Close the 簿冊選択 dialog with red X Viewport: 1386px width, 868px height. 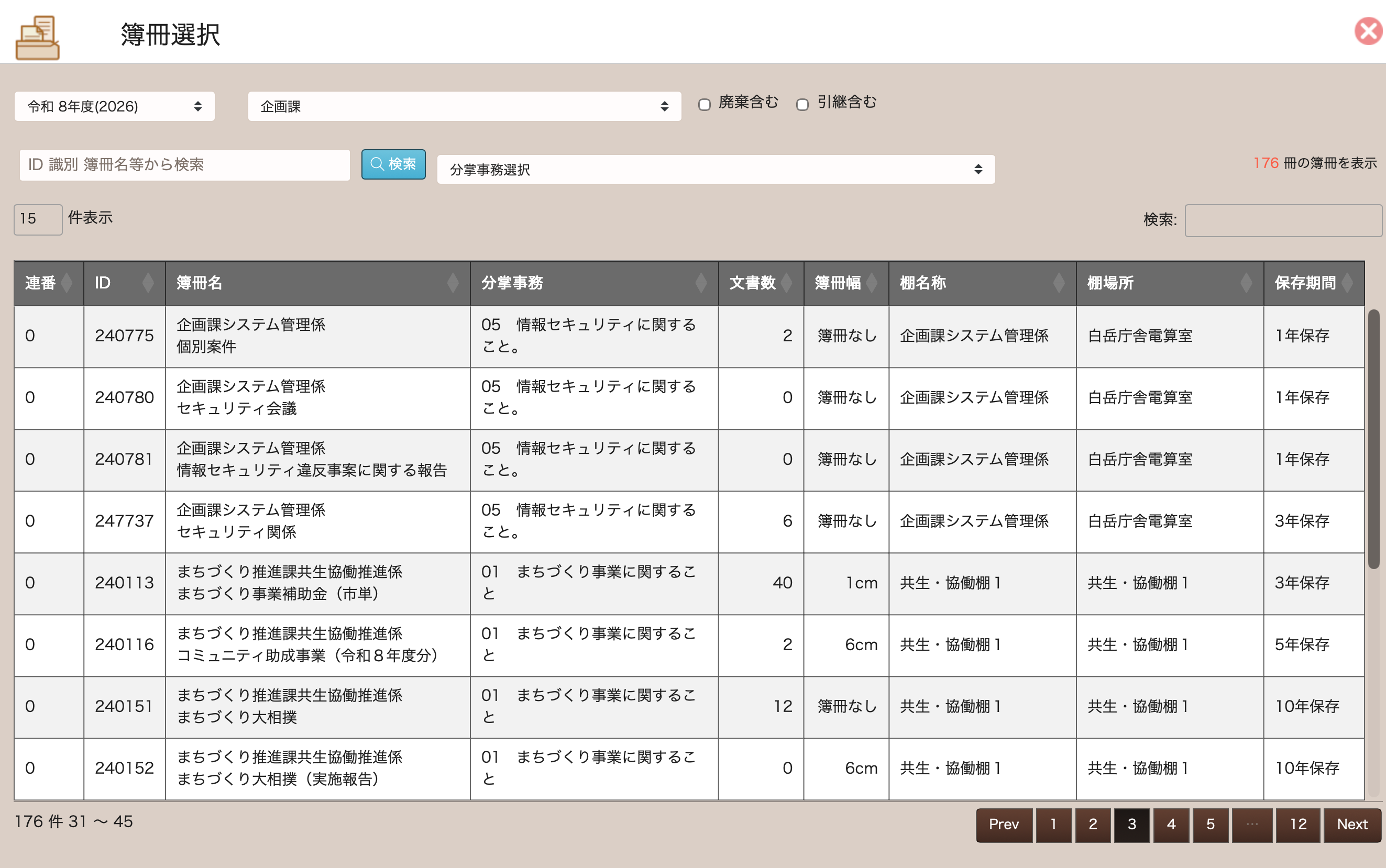[x=1368, y=31]
